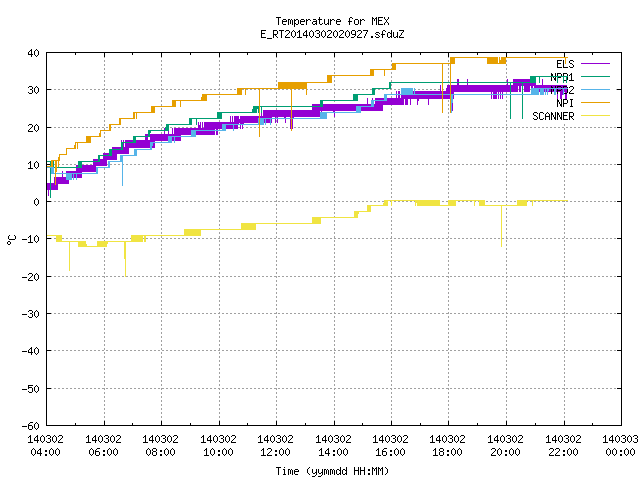Click the y-axis unit label "°C"
640x480 pixels.
(12, 240)
